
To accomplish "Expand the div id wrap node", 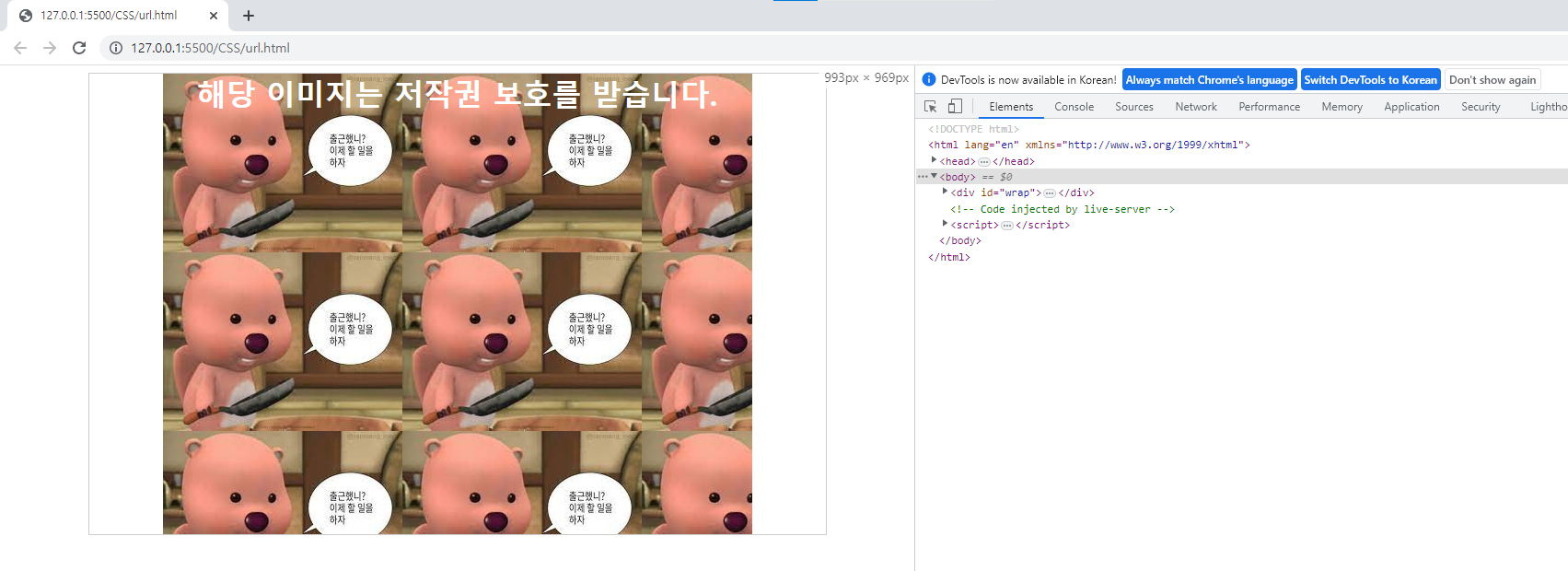I will tap(945, 192).
